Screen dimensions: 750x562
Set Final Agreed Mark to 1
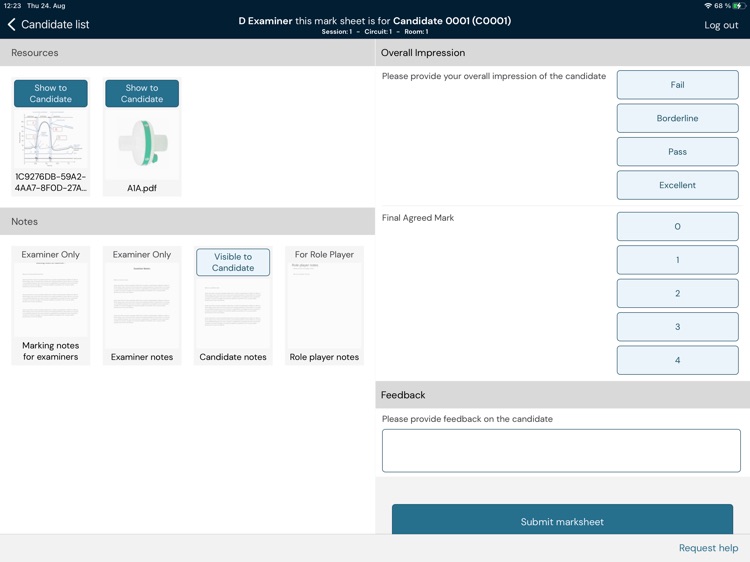click(677, 260)
